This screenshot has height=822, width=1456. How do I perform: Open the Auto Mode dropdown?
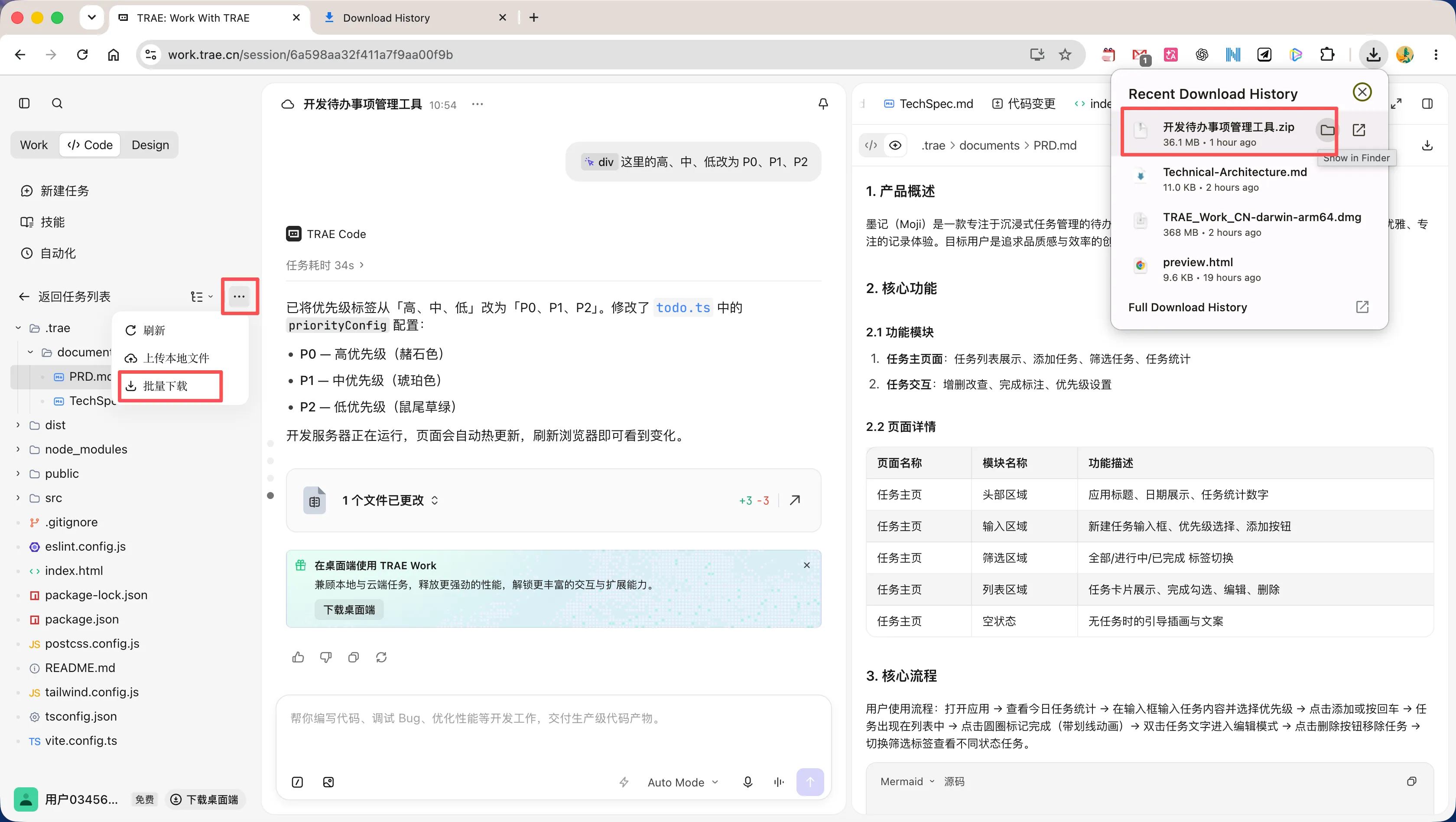[x=683, y=783]
